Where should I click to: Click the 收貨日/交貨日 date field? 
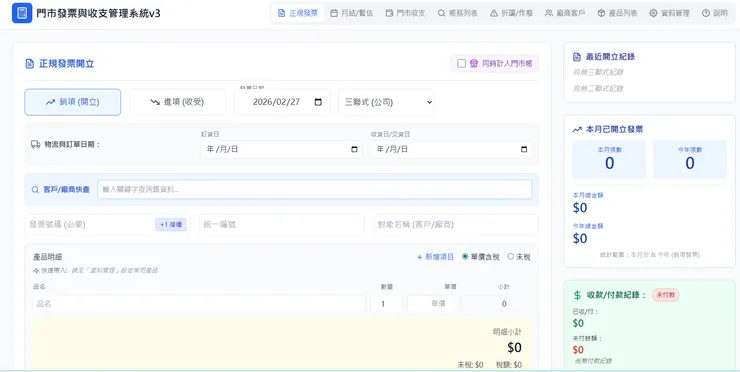451,149
